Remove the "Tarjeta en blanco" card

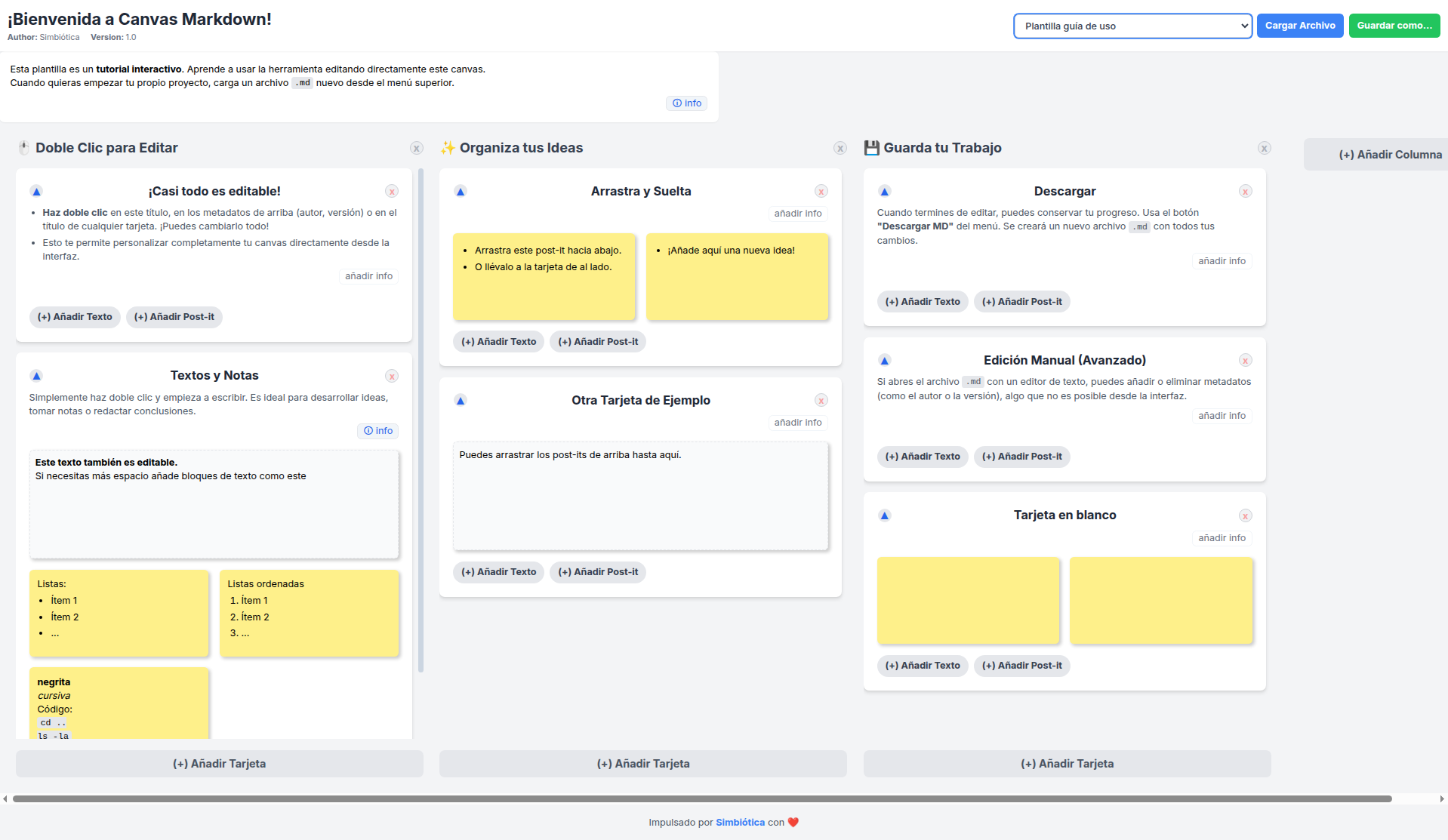[1245, 515]
